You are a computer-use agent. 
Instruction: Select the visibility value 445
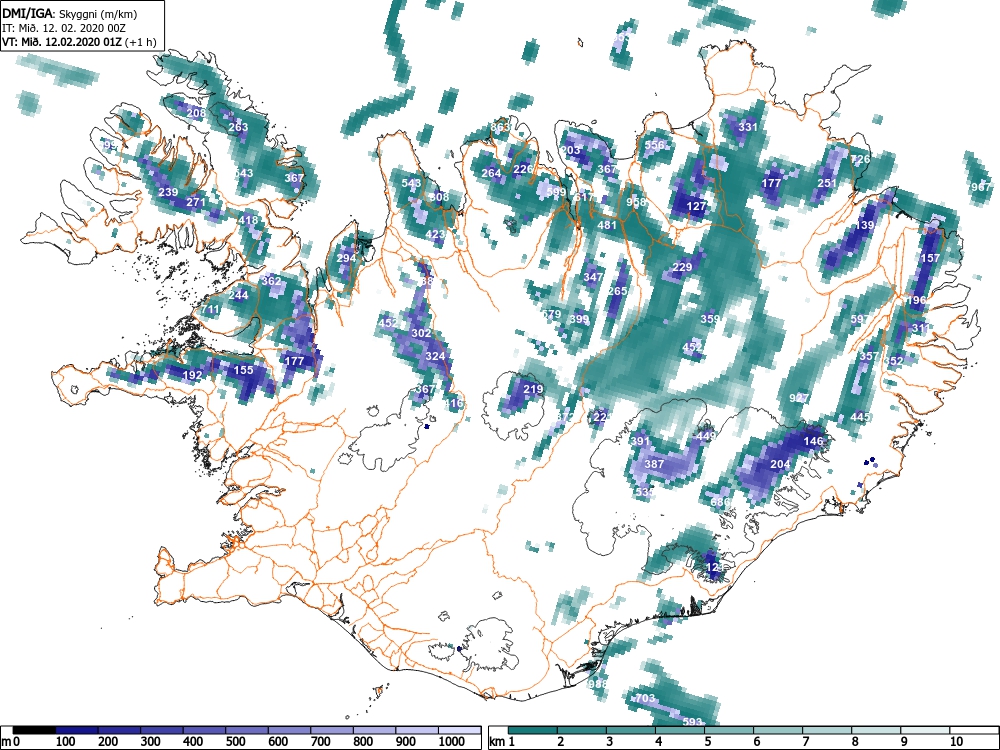pos(860,417)
